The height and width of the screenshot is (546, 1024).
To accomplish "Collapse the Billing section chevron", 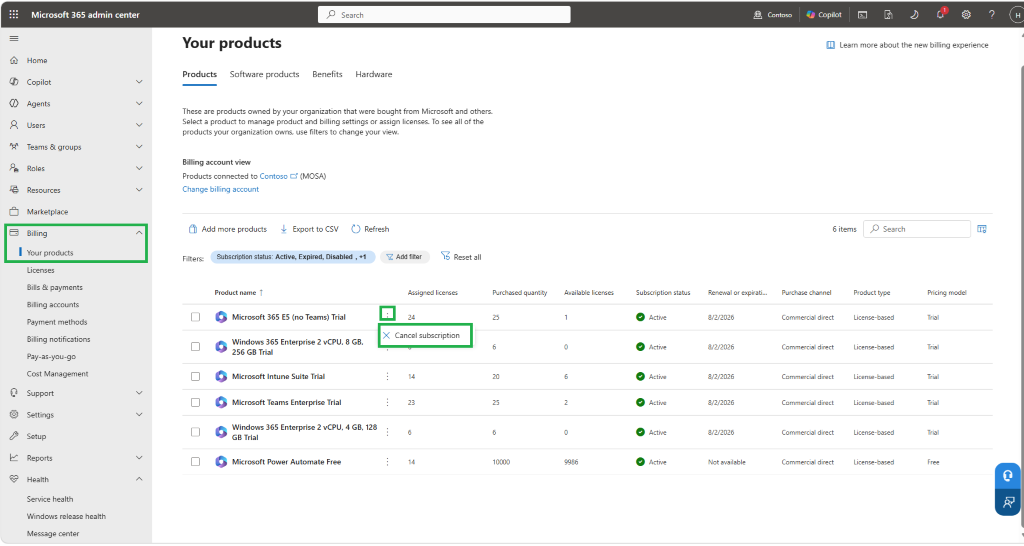I will pos(139,233).
